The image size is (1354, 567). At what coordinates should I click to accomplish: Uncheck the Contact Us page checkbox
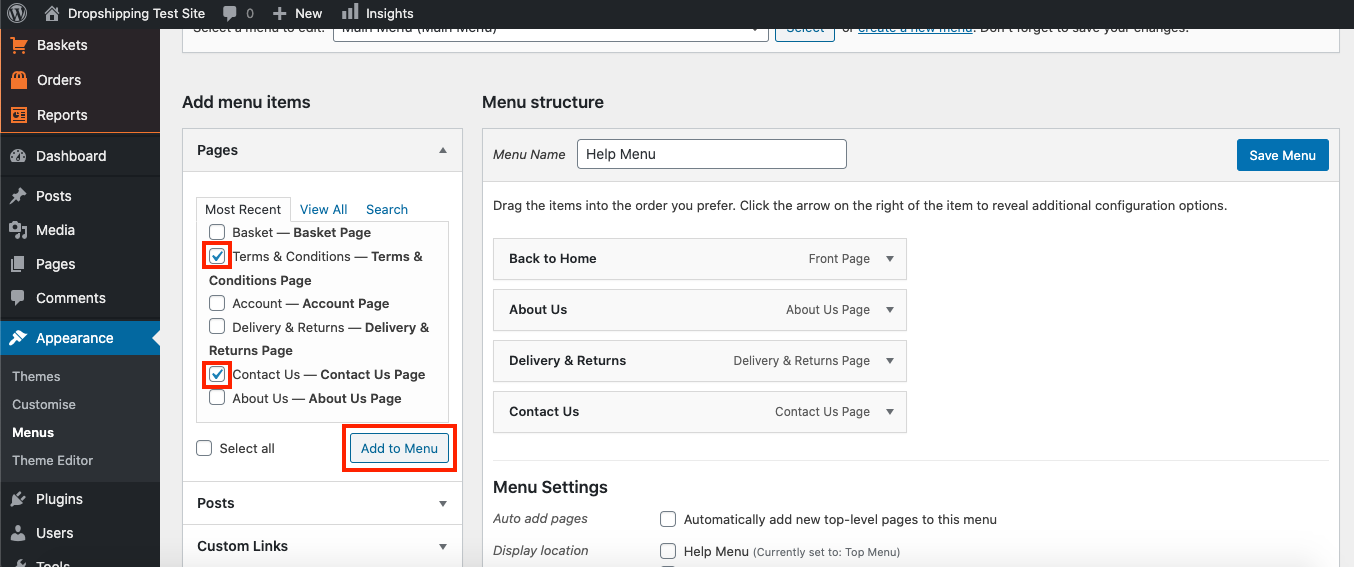click(x=217, y=374)
